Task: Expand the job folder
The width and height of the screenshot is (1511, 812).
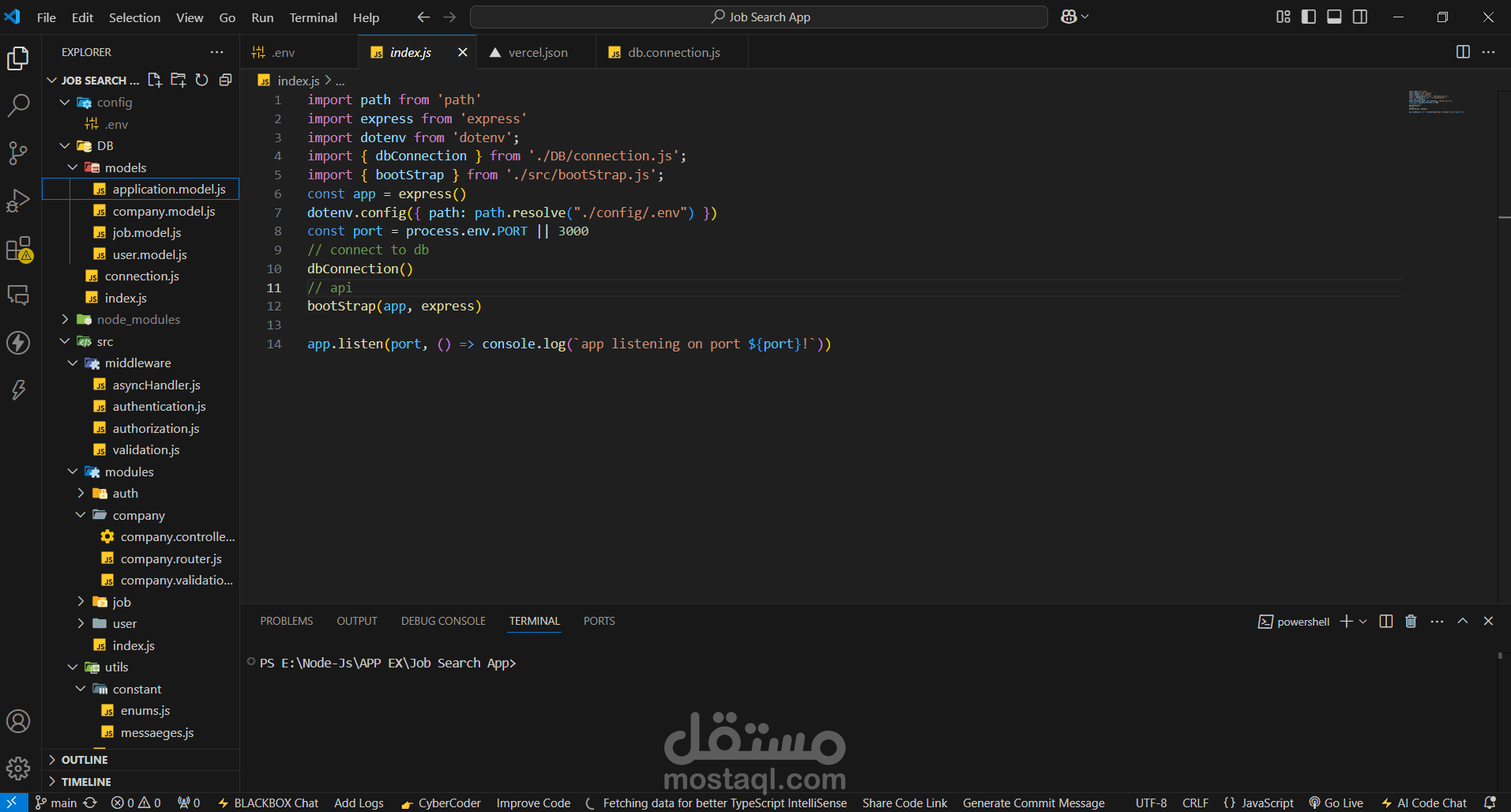Action: pyautogui.click(x=81, y=602)
